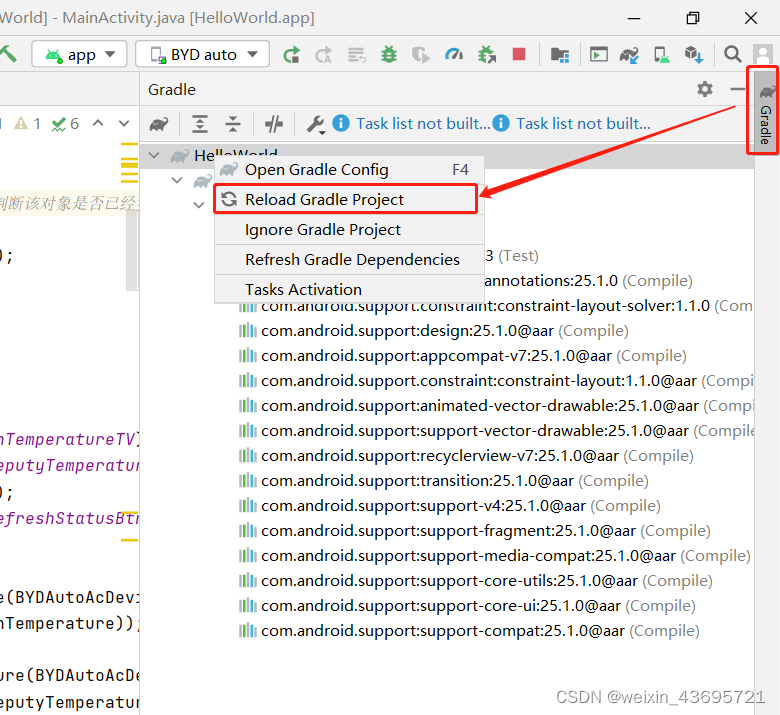Select the annotations:25.1.0 dependency row
The height and width of the screenshot is (715, 780).
(588, 281)
